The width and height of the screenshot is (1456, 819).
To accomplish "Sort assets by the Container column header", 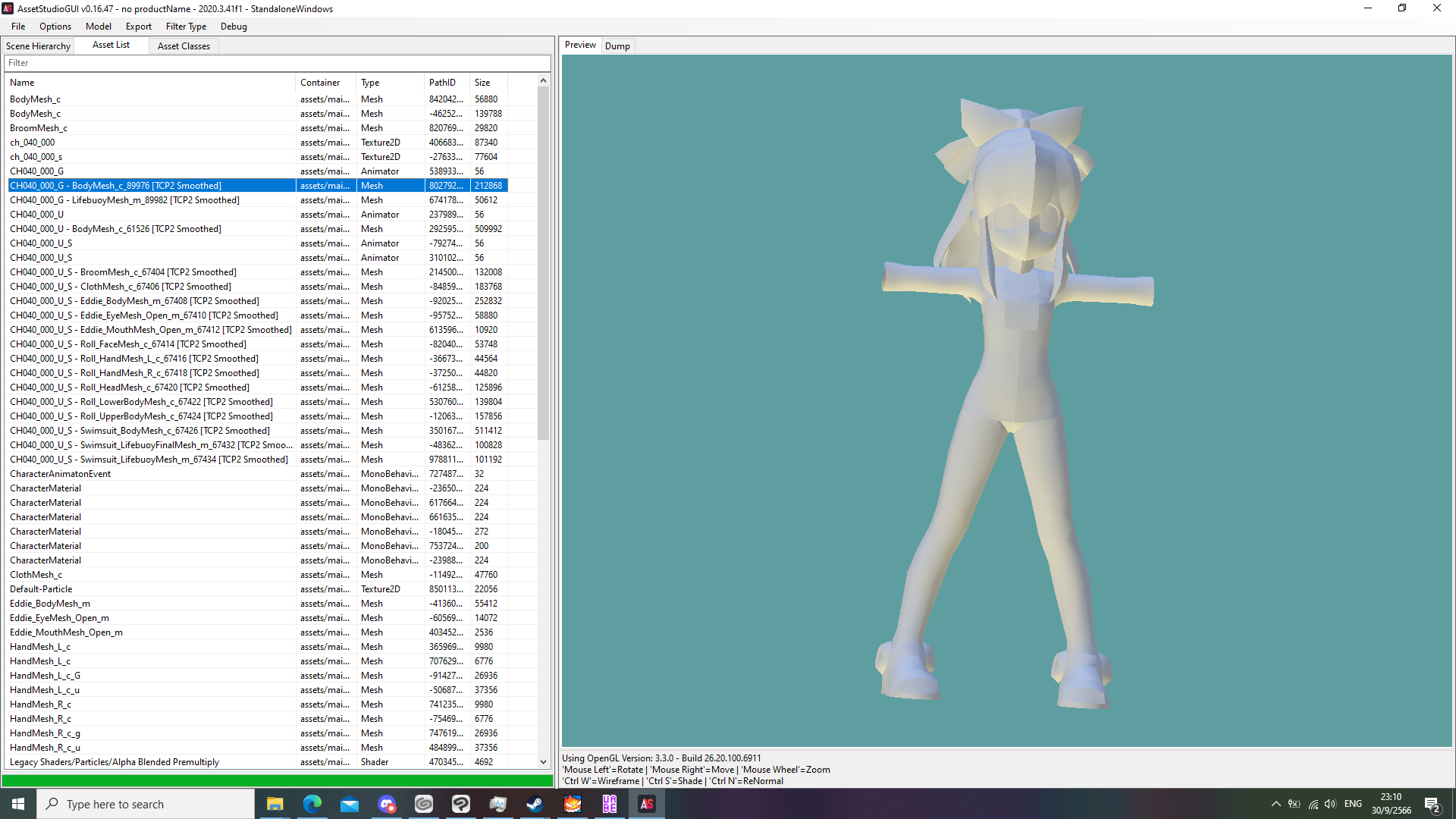I will [326, 83].
